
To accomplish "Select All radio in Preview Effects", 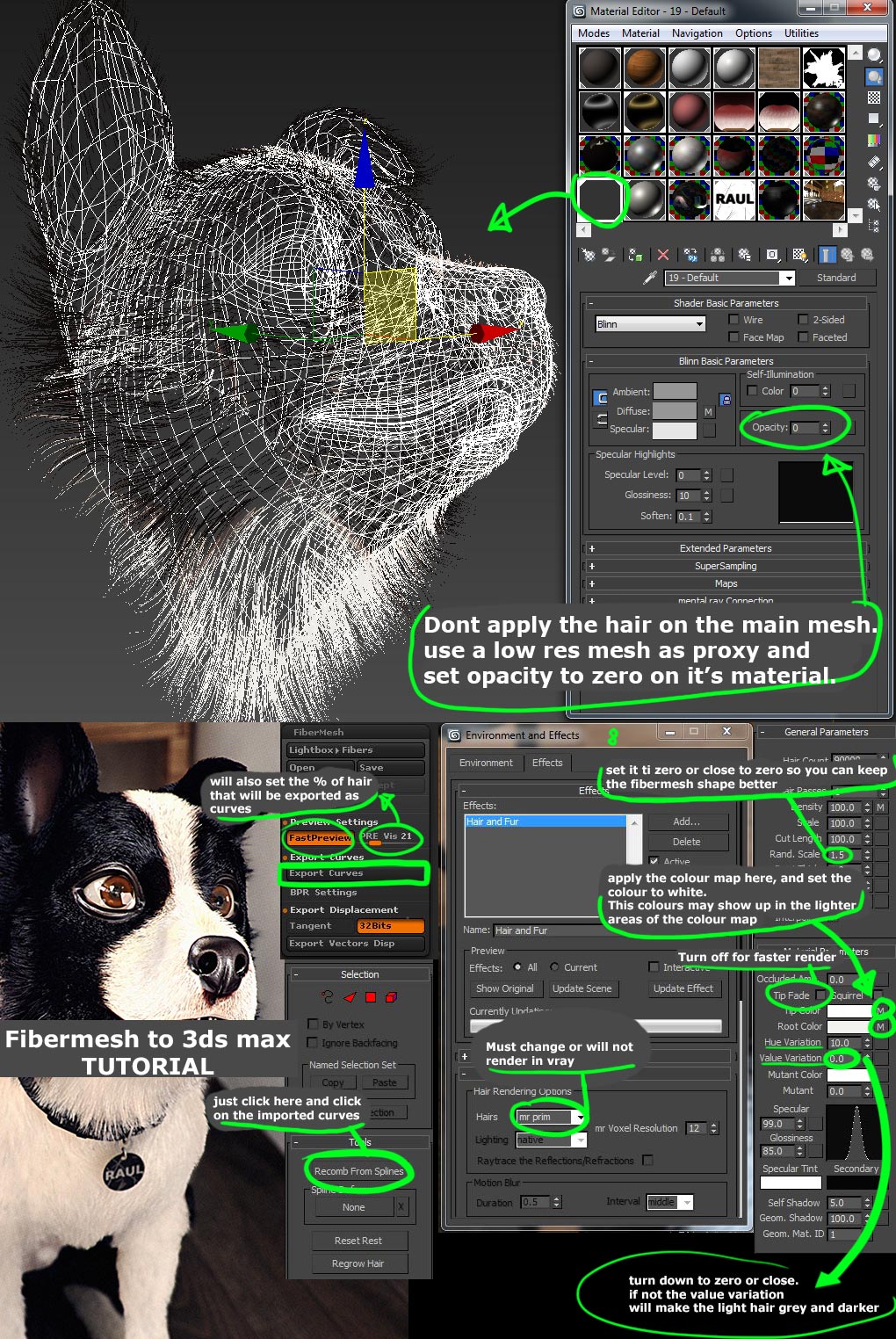I will [518, 967].
